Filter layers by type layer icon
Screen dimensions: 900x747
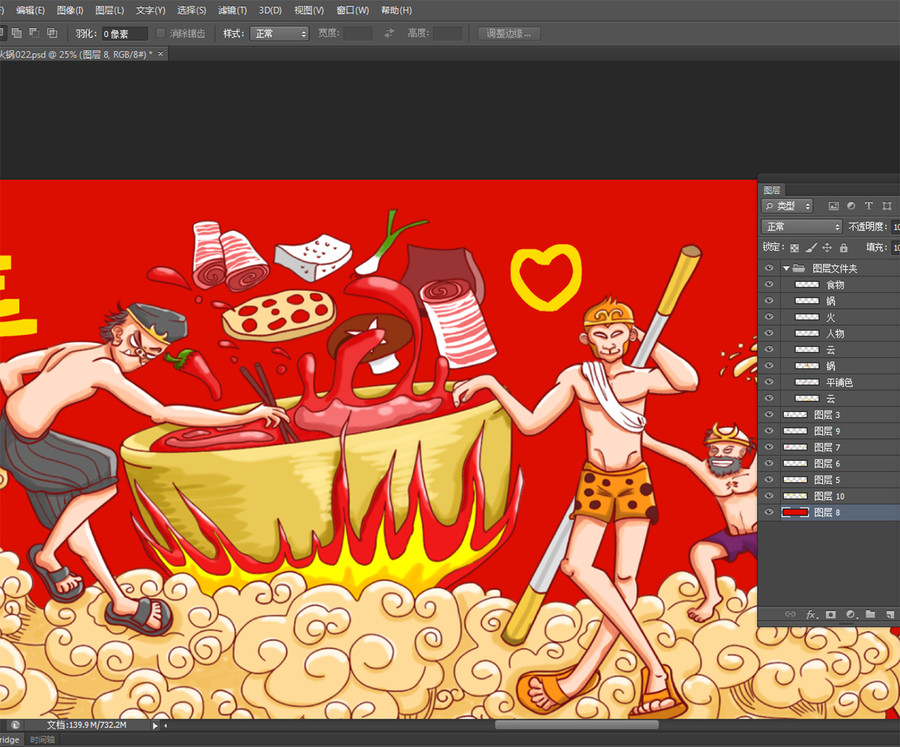(x=869, y=206)
